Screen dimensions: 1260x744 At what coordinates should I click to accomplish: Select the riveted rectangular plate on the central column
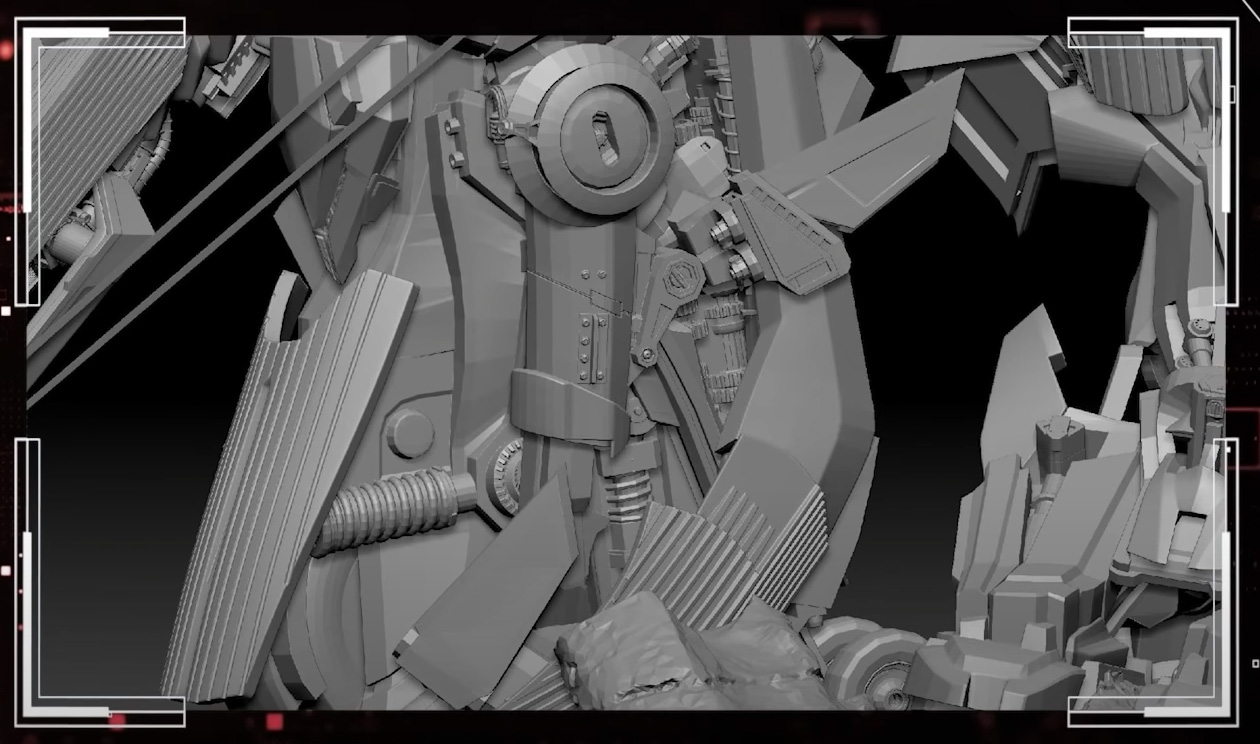pyautogui.click(x=592, y=346)
